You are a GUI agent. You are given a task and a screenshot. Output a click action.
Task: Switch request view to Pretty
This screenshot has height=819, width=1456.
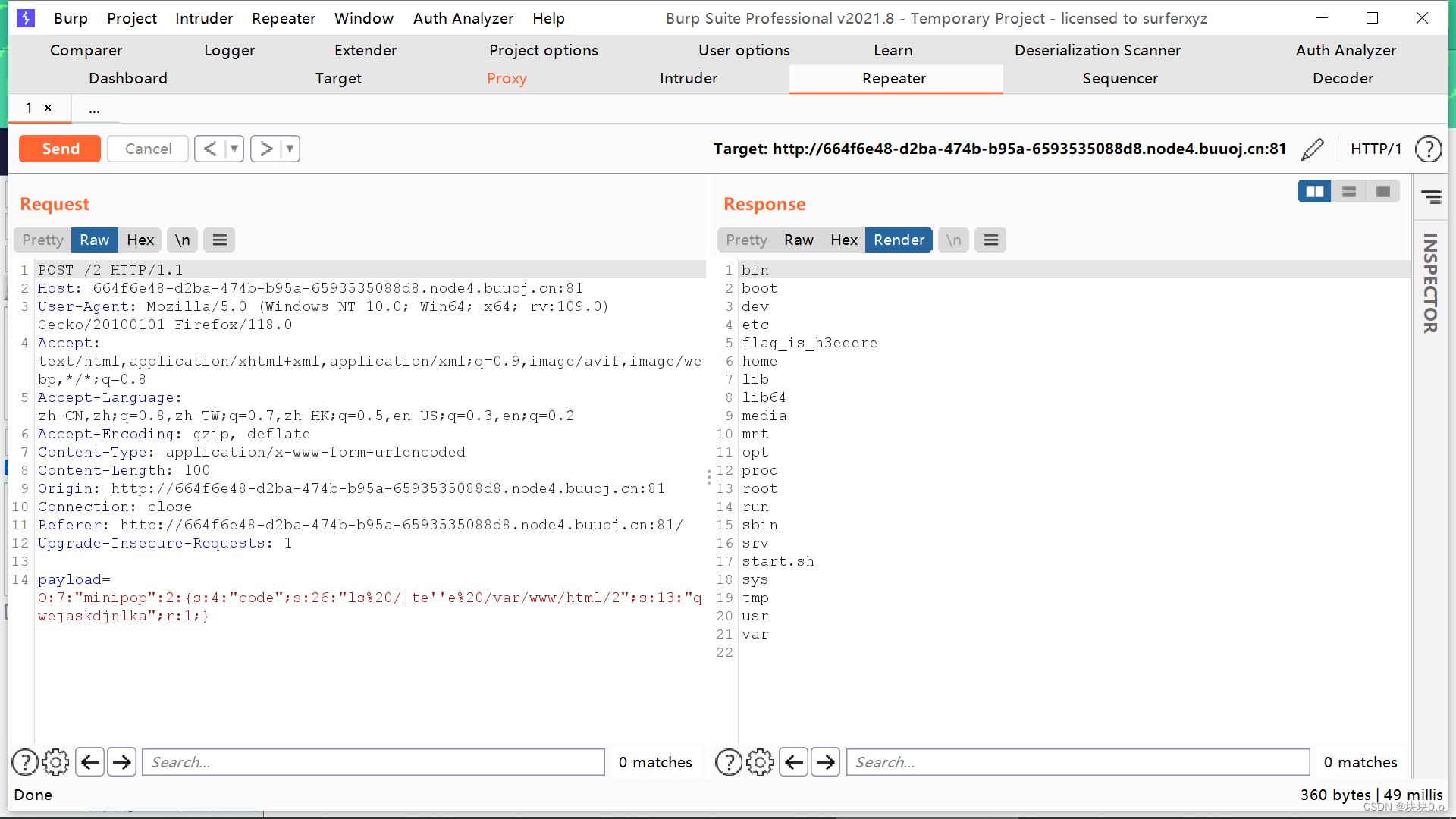(42, 240)
